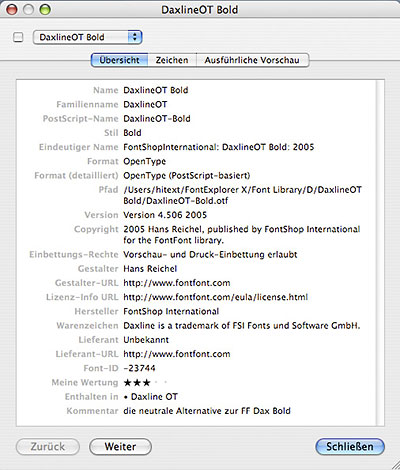Set rating to the fourth star dot
This screenshot has height=470, width=400.
click(156, 383)
